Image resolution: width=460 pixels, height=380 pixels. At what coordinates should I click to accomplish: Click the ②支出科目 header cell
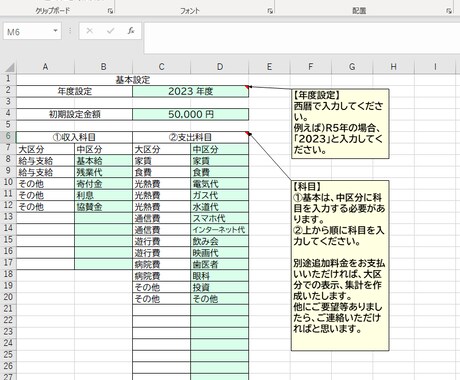[x=190, y=137]
